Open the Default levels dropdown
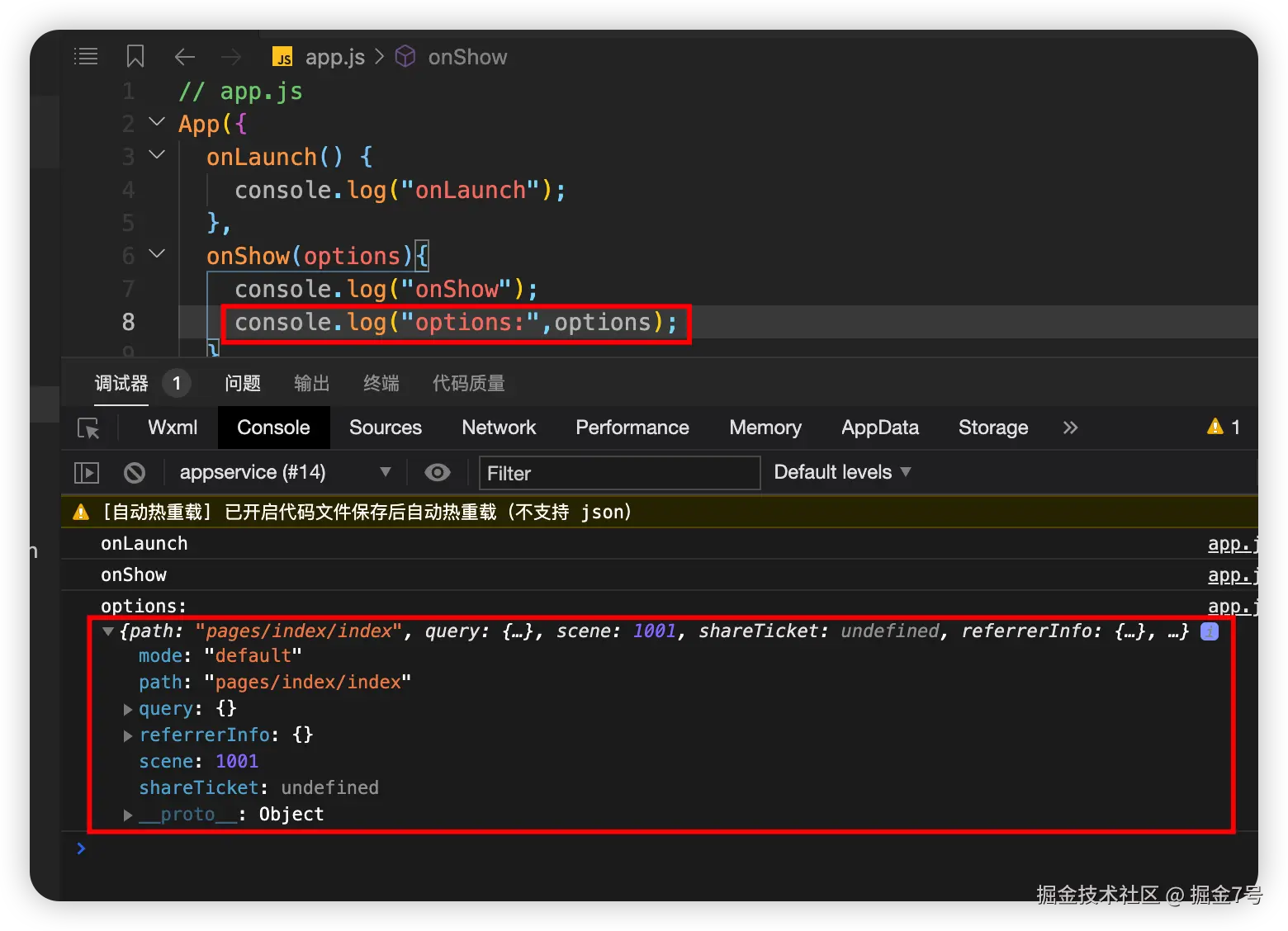The image size is (1288, 931). [842, 472]
